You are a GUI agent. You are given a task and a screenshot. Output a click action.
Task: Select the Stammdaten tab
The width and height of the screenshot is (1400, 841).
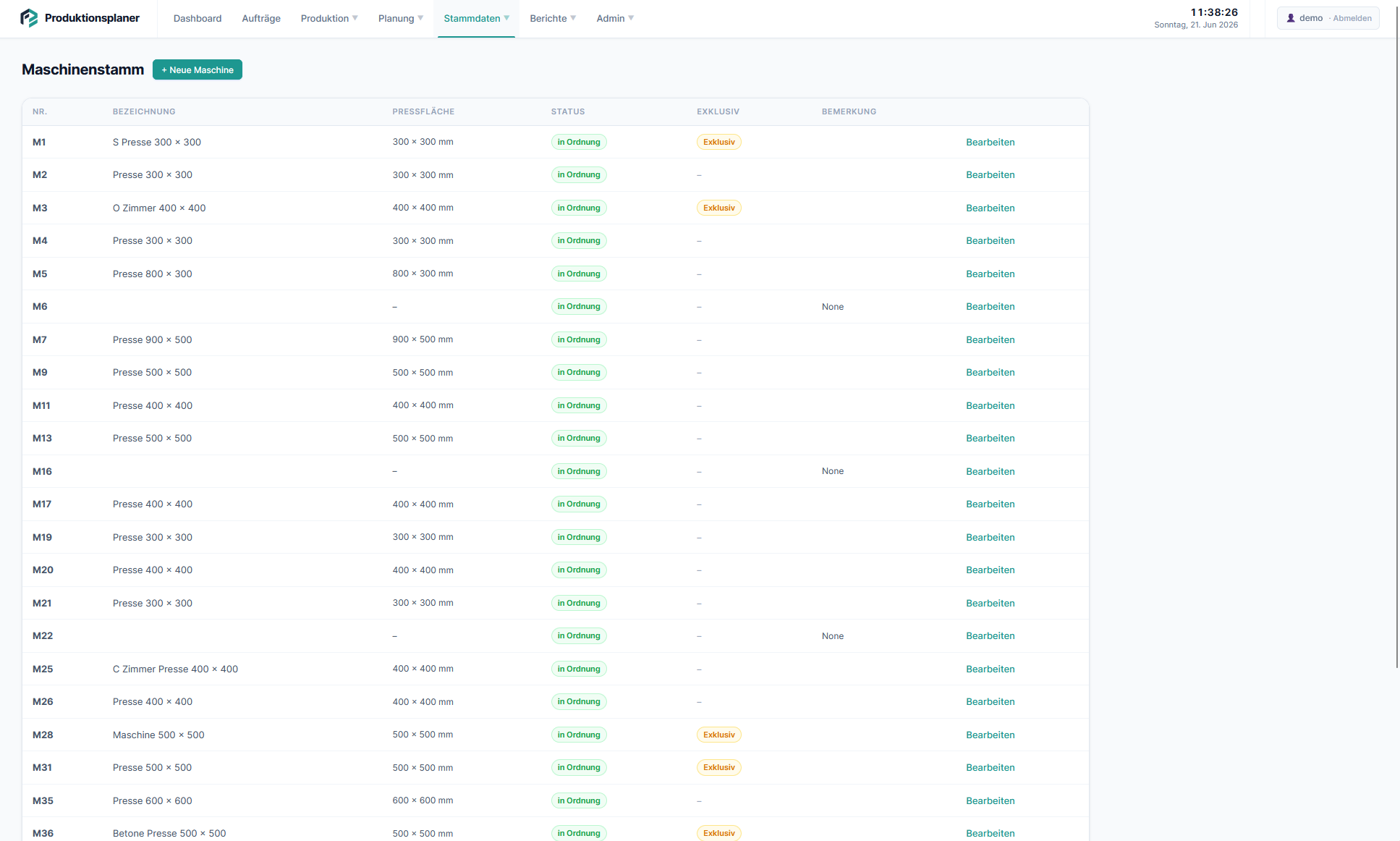pos(476,18)
